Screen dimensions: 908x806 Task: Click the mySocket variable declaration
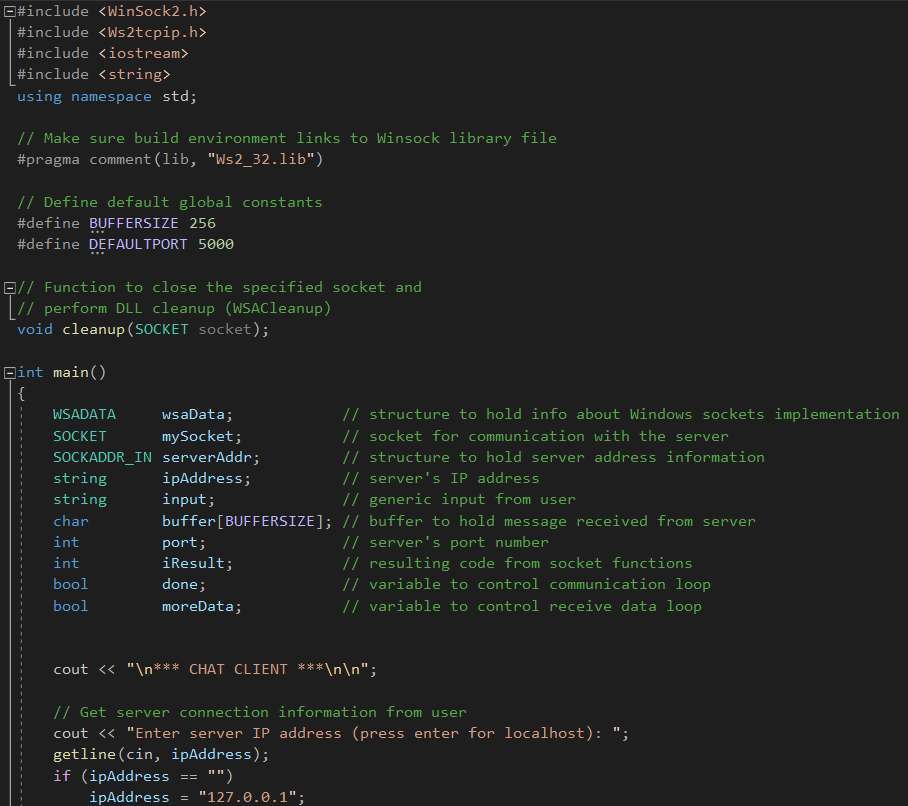coord(199,435)
